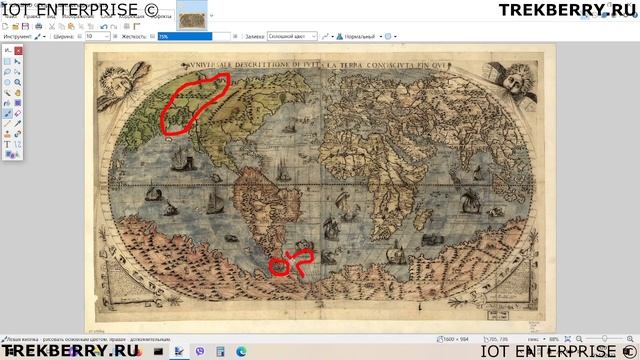Click the fit-to-window zoom button

[x=568, y=339]
